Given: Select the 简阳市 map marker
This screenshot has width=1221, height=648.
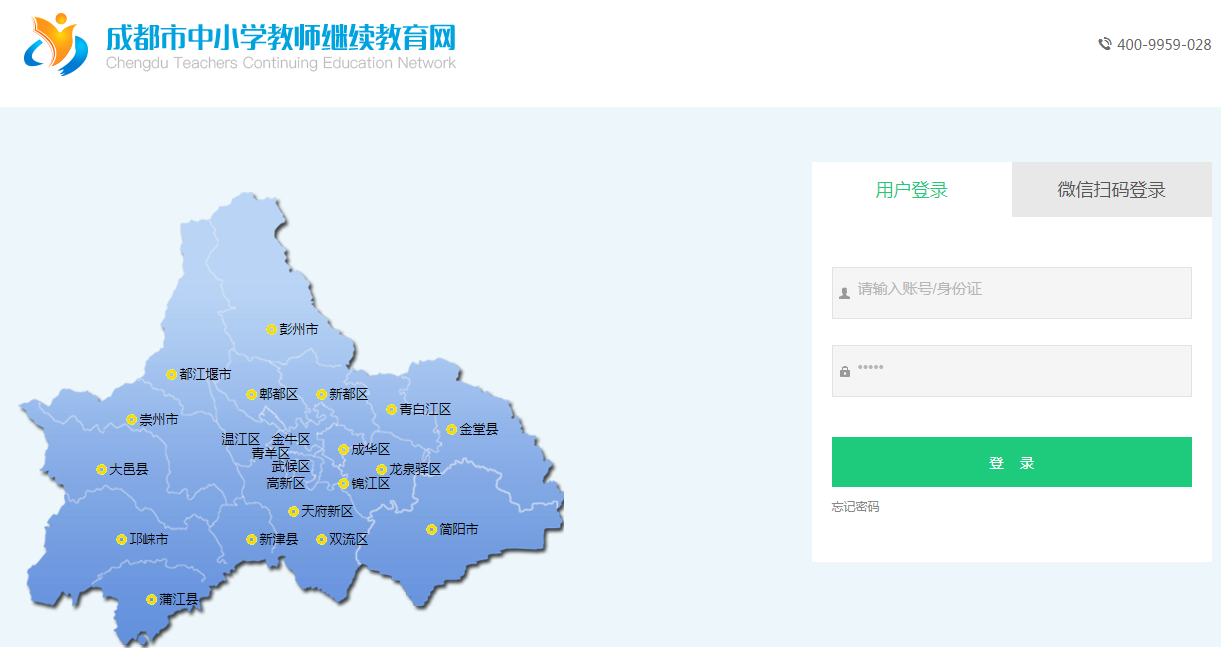Looking at the screenshot, I should [x=431, y=529].
